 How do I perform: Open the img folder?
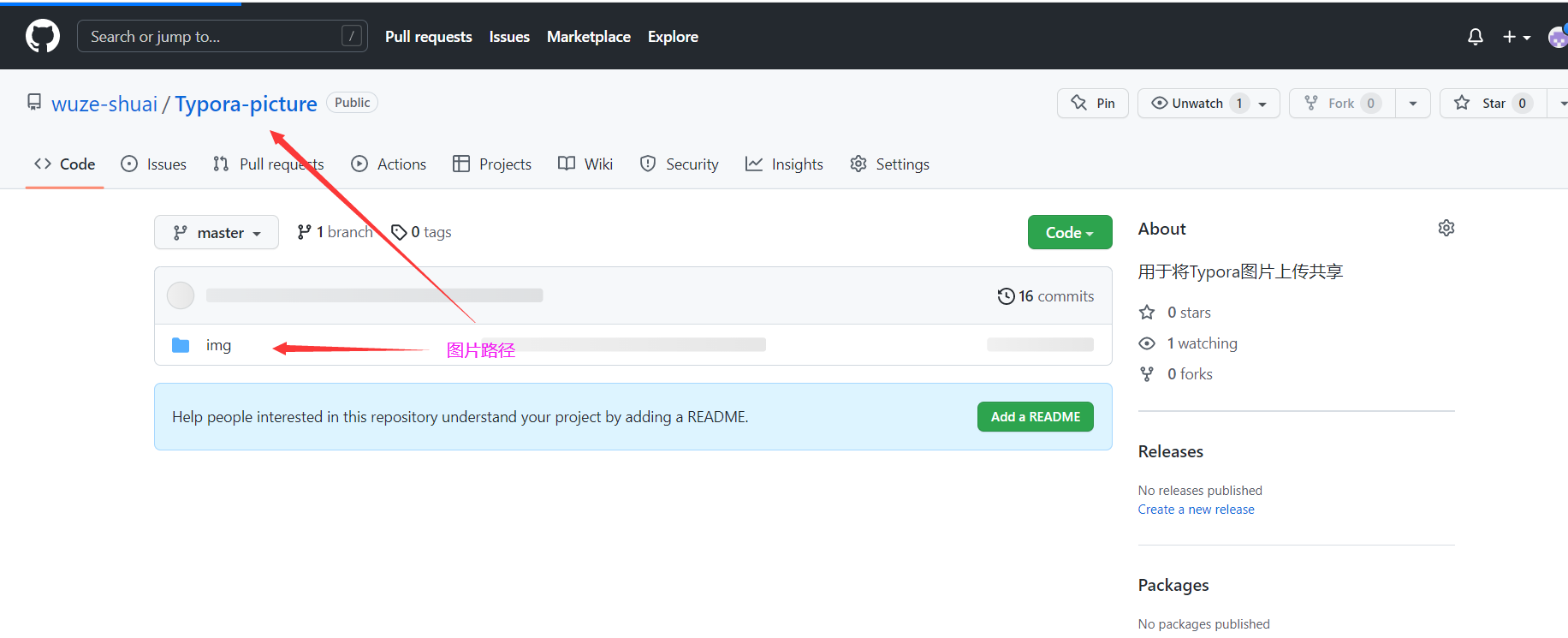click(218, 345)
